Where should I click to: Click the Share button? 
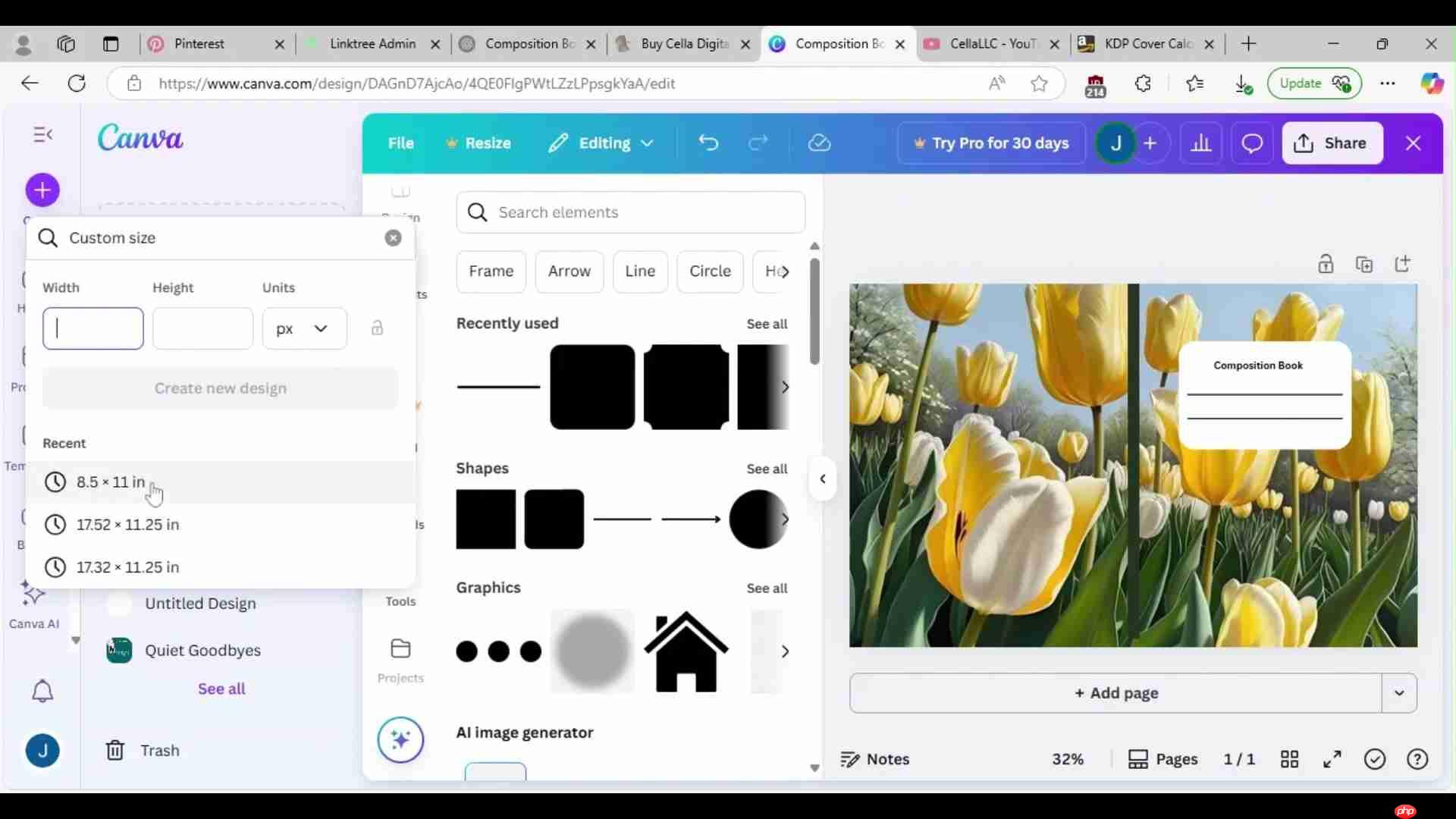point(1332,143)
